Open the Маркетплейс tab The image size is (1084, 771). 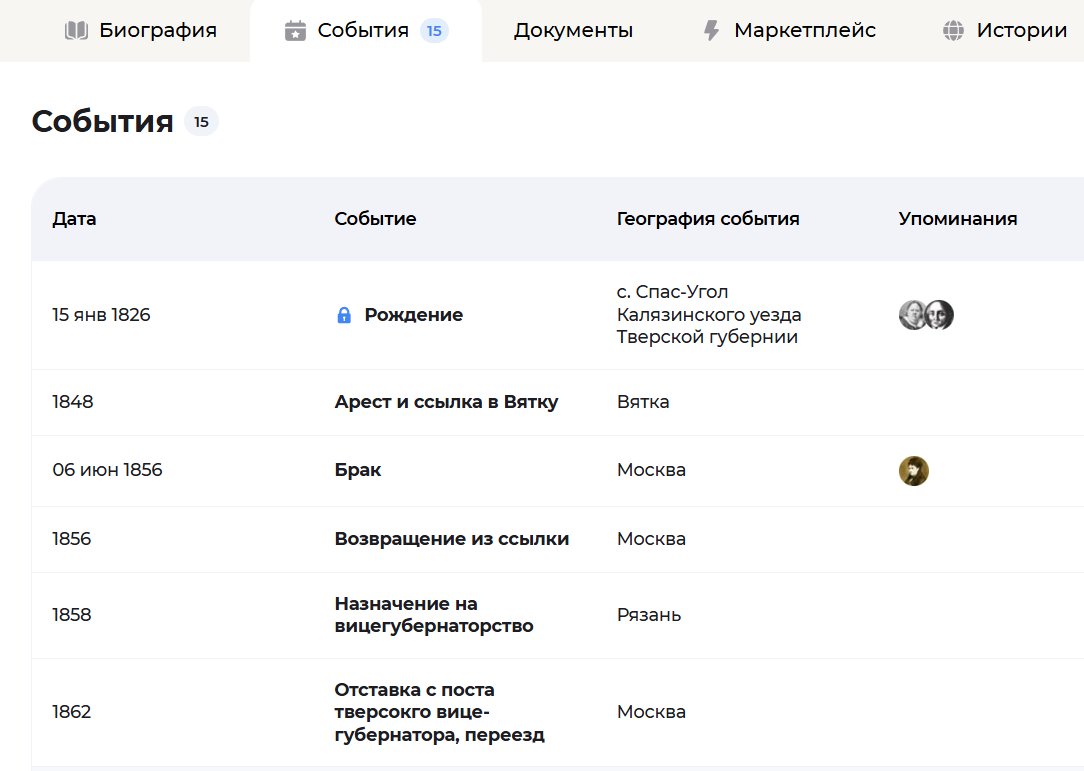805,29
